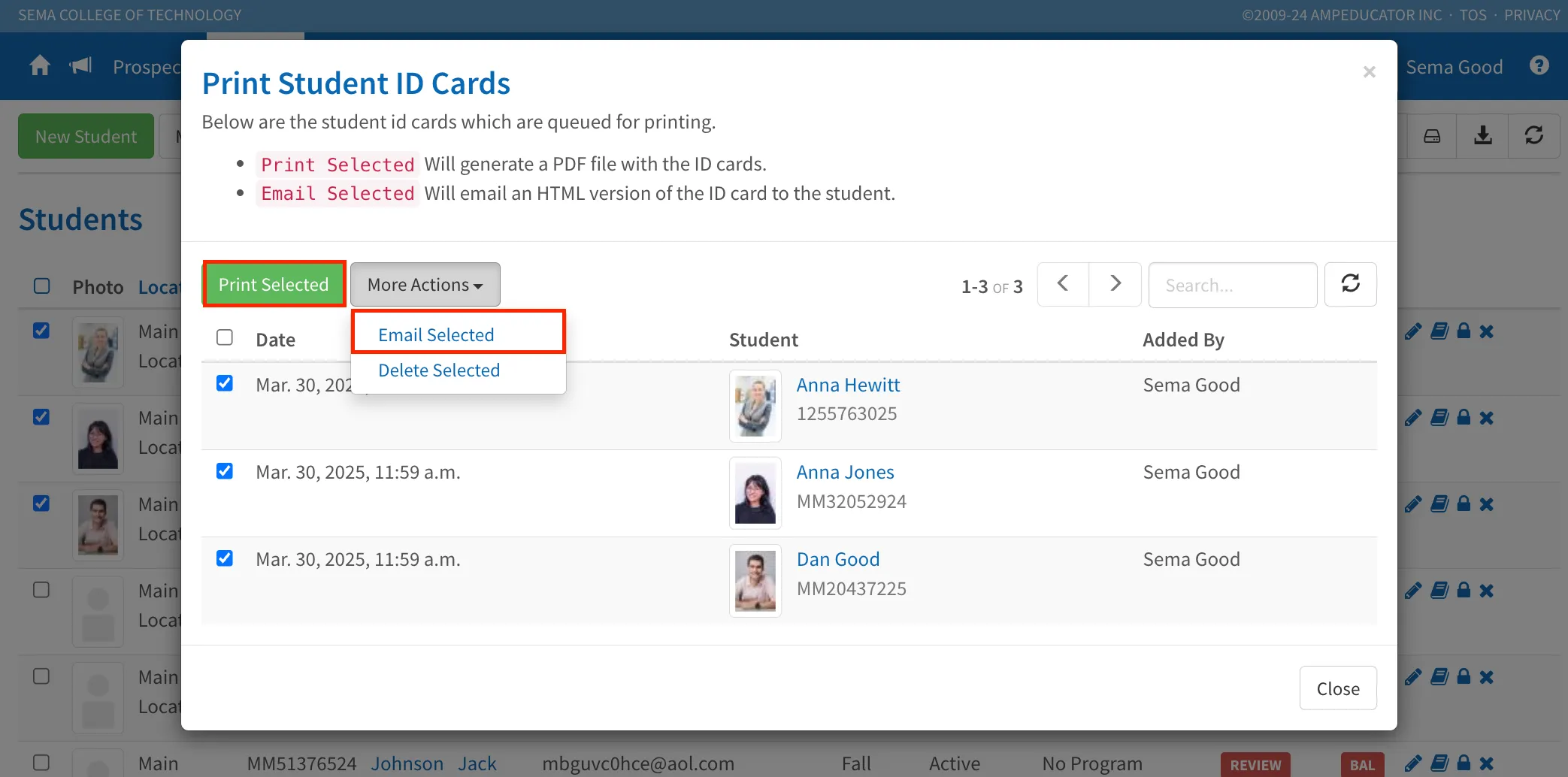Collapse the More Actions dropdown
Screen dimensions: 1568x777
point(425,284)
